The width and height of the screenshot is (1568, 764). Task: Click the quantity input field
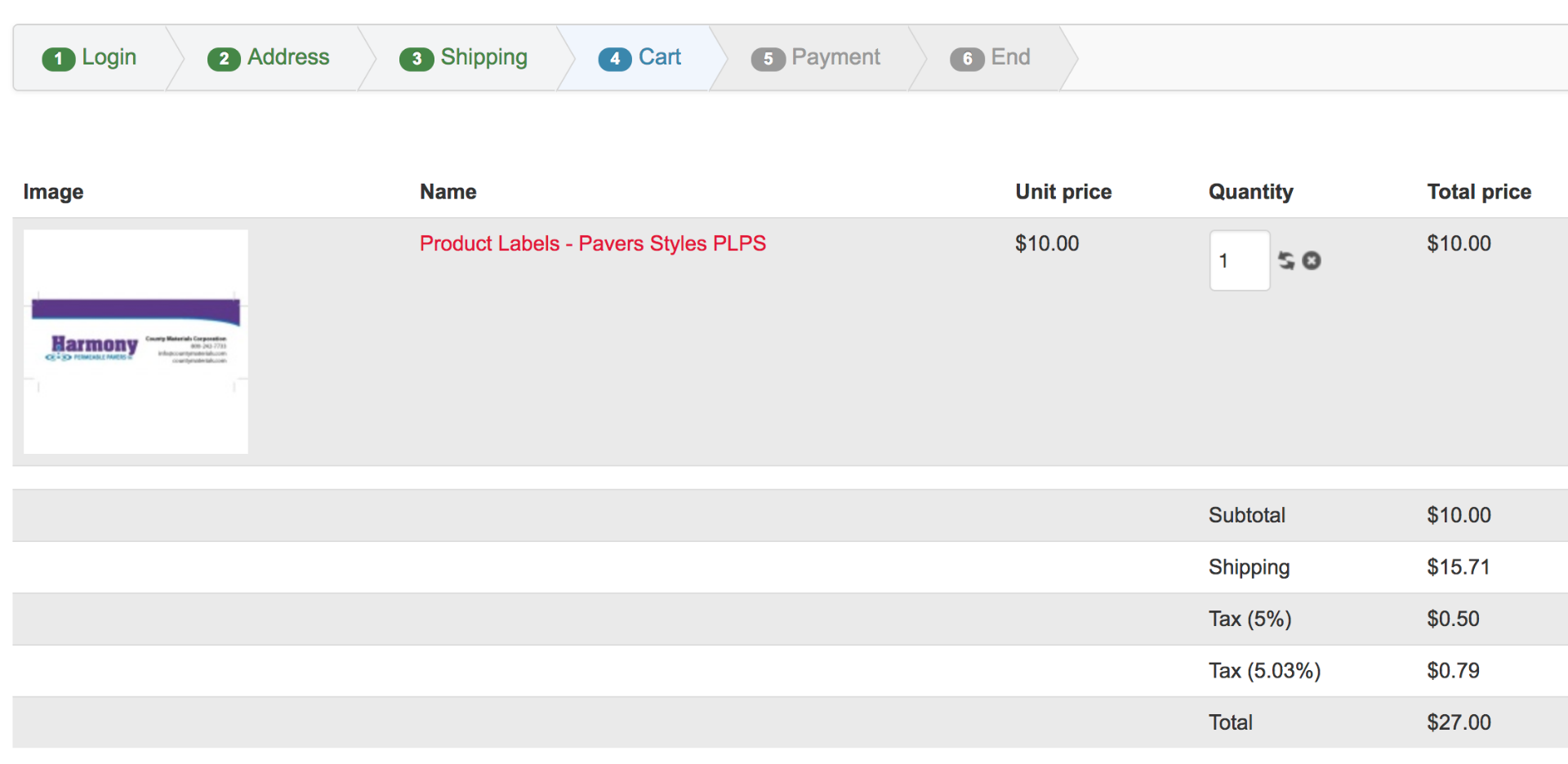coord(1240,260)
